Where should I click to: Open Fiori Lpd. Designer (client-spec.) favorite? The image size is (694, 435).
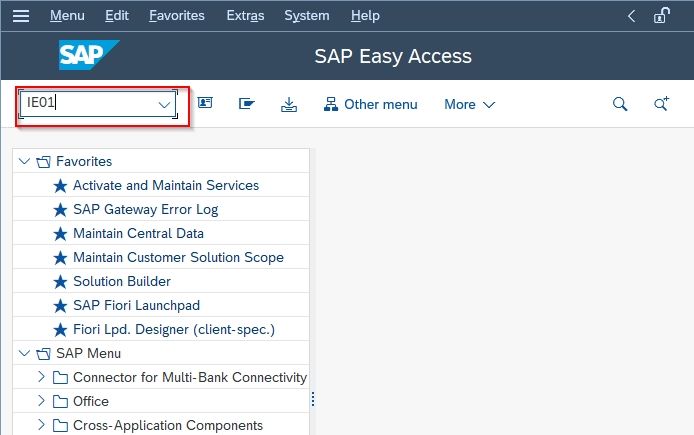tap(174, 329)
